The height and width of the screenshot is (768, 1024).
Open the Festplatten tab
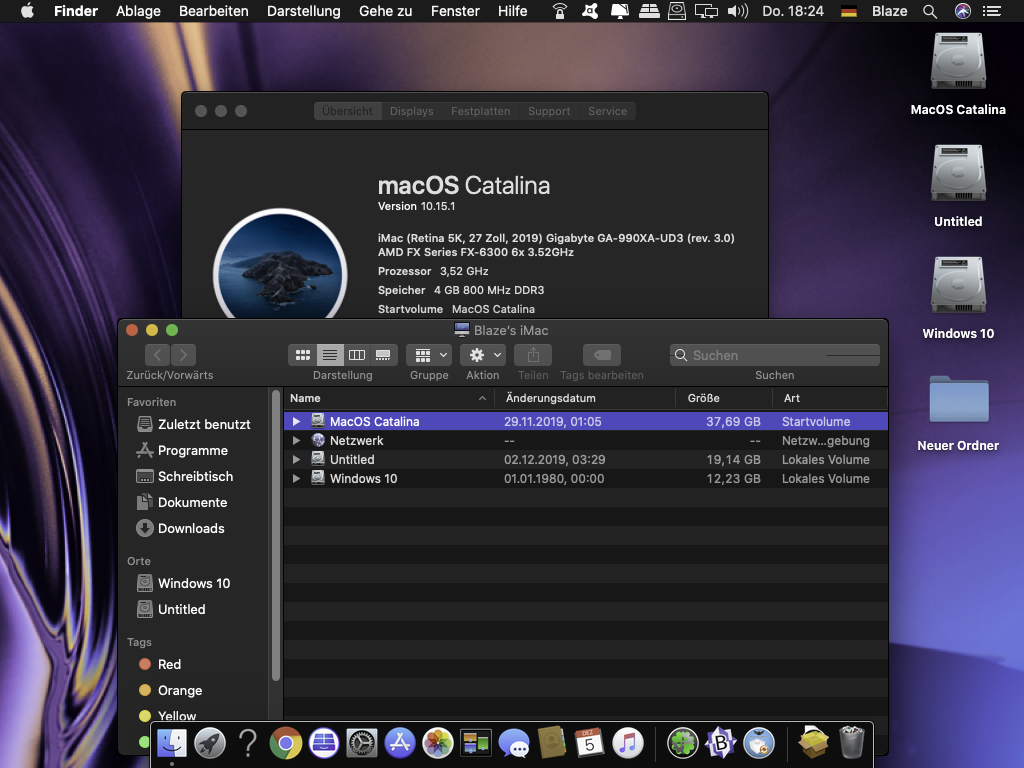[480, 111]
